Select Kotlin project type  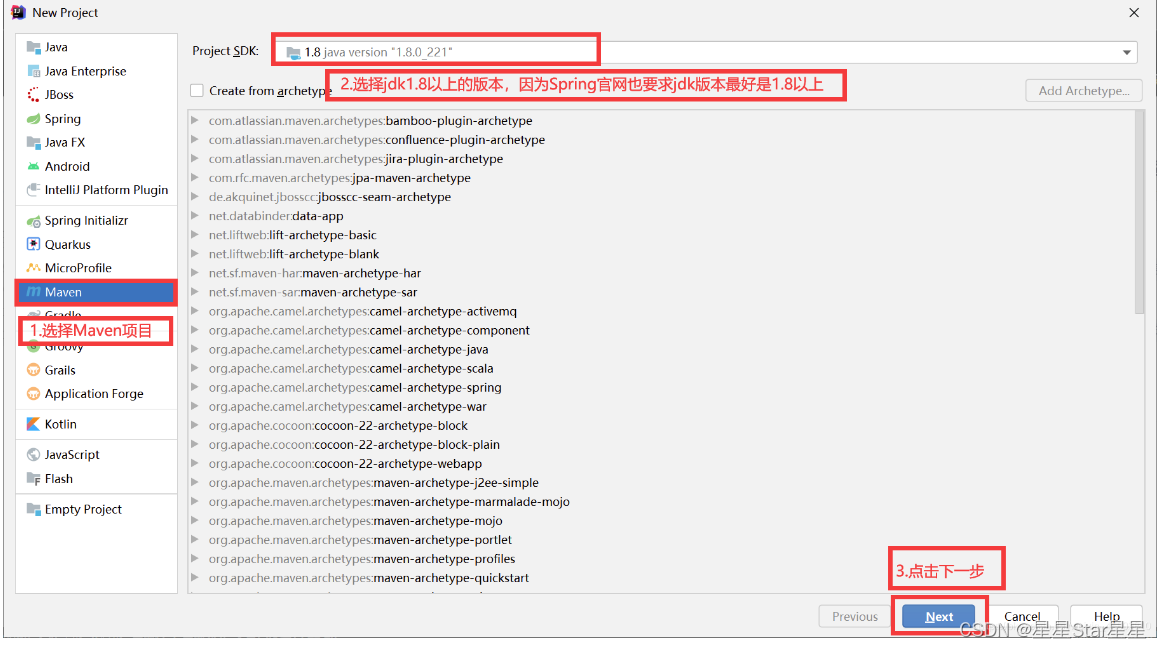pos(96,424)
